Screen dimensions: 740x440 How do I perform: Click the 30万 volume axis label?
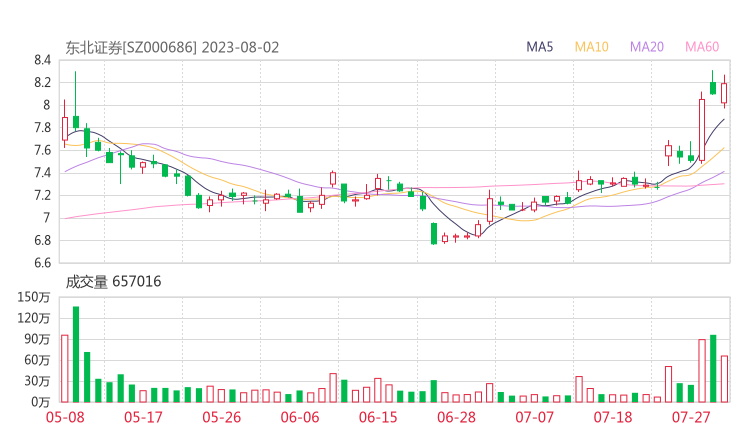(x=37, y=381)
